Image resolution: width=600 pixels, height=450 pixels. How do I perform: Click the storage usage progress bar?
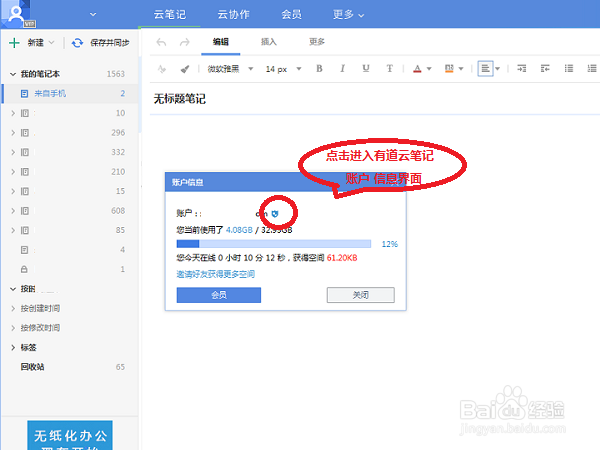point(274,244)
